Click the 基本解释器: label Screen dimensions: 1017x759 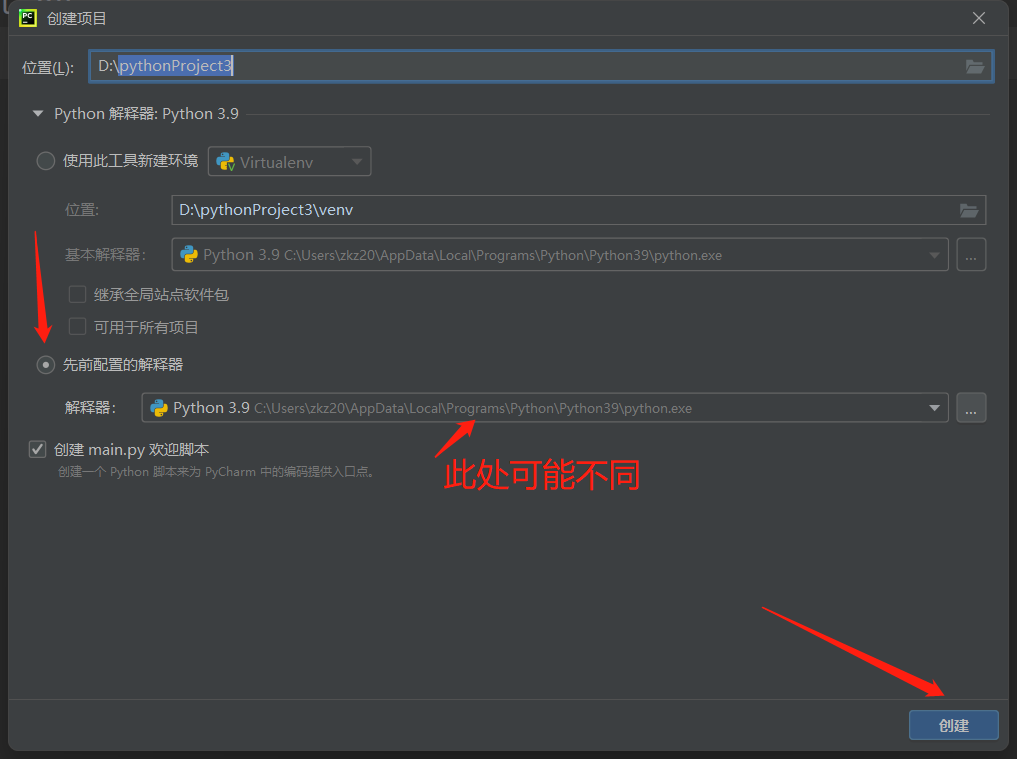106,255
